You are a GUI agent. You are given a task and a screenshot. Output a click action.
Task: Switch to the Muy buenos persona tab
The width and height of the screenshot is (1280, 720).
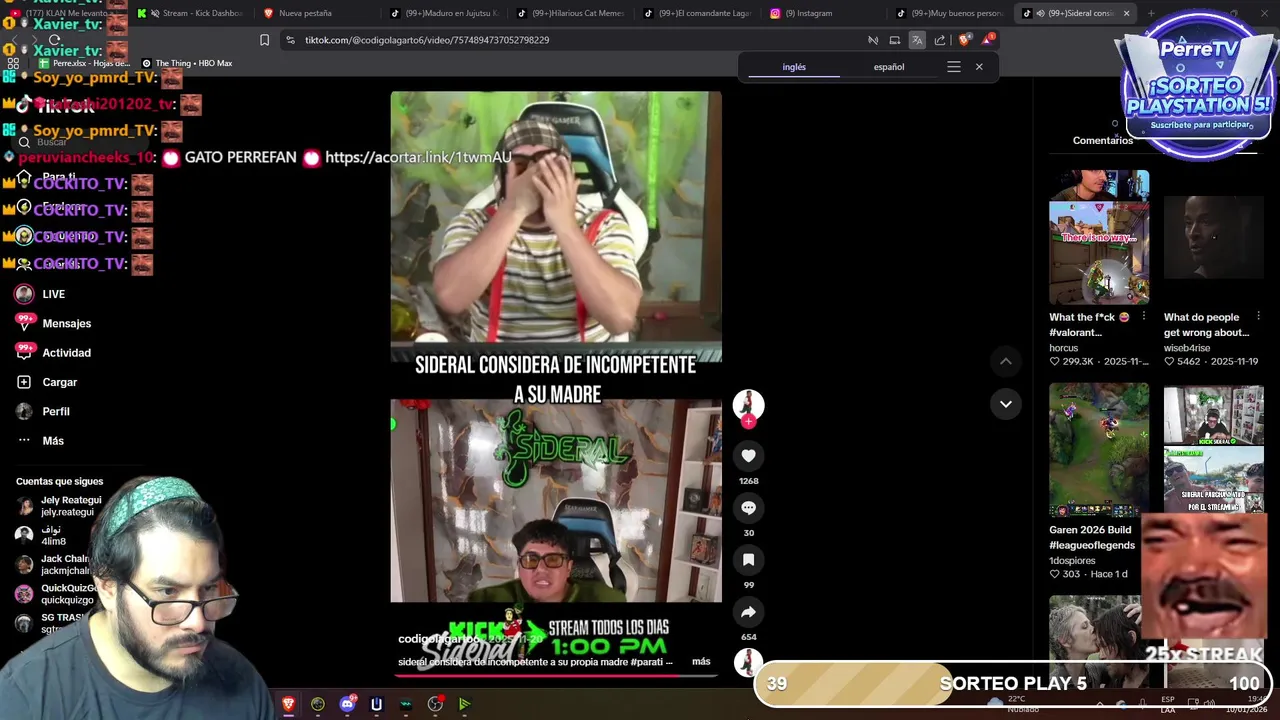pos(952,13)
